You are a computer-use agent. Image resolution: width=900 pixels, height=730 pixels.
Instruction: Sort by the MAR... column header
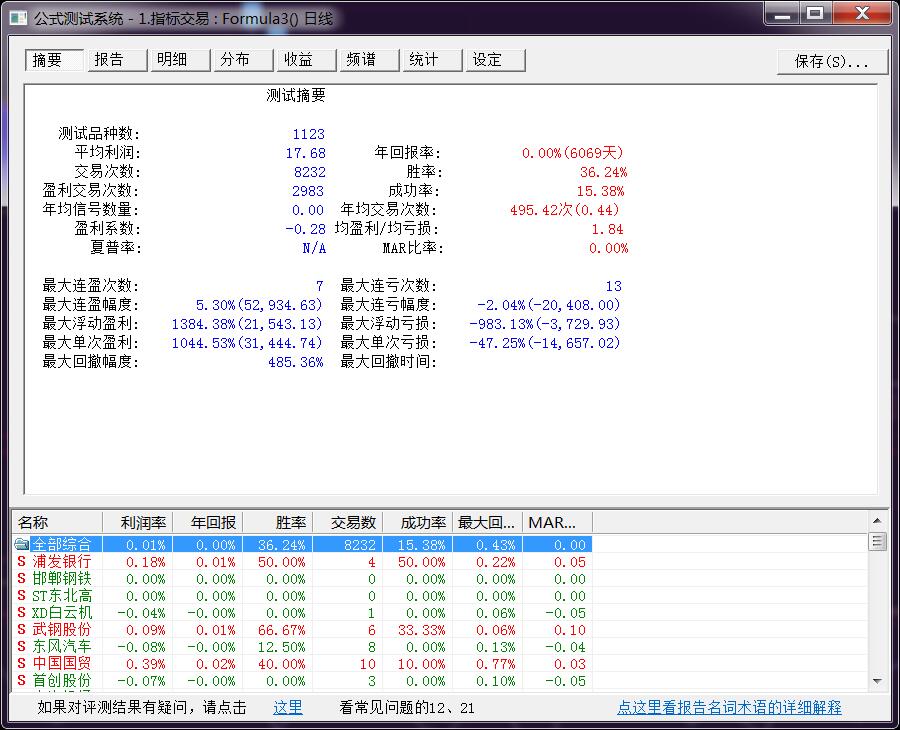(557, 523)
